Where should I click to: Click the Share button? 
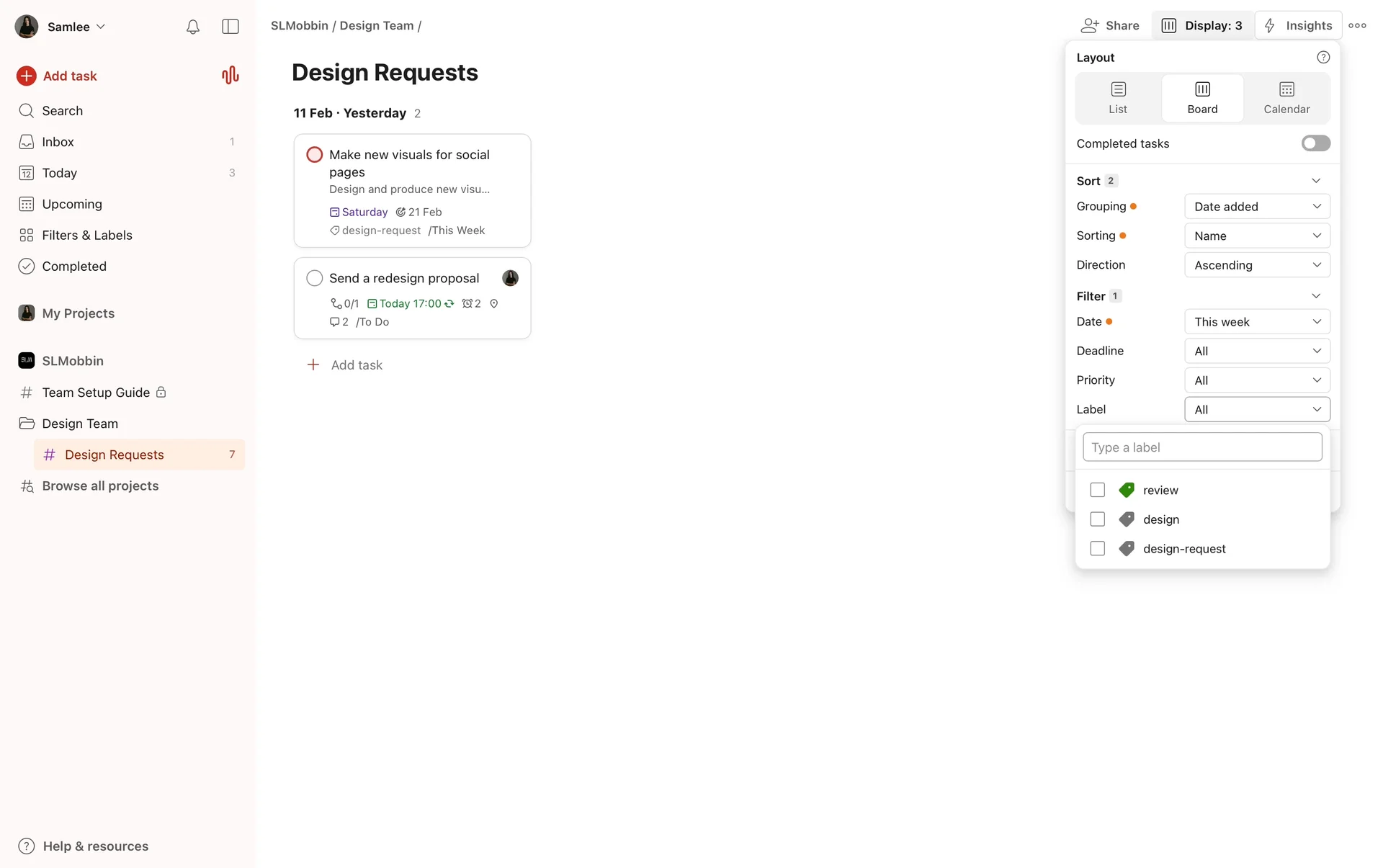(x=1110, y=25)
